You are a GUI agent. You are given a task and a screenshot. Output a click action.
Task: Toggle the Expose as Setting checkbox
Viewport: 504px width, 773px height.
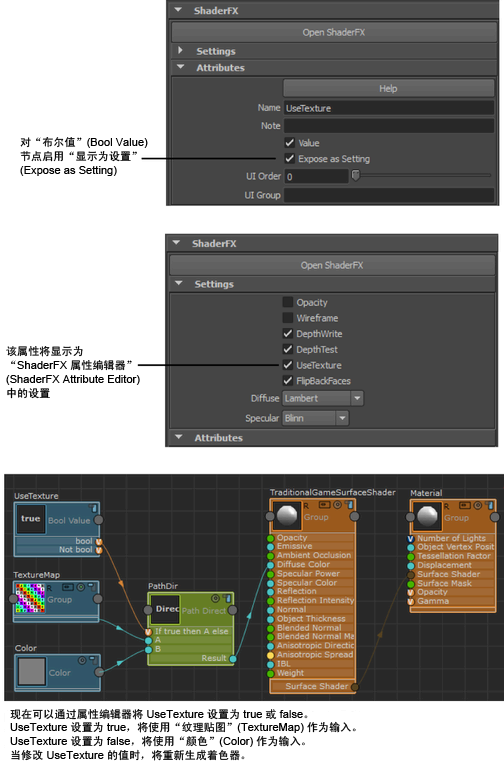(289, 159)
